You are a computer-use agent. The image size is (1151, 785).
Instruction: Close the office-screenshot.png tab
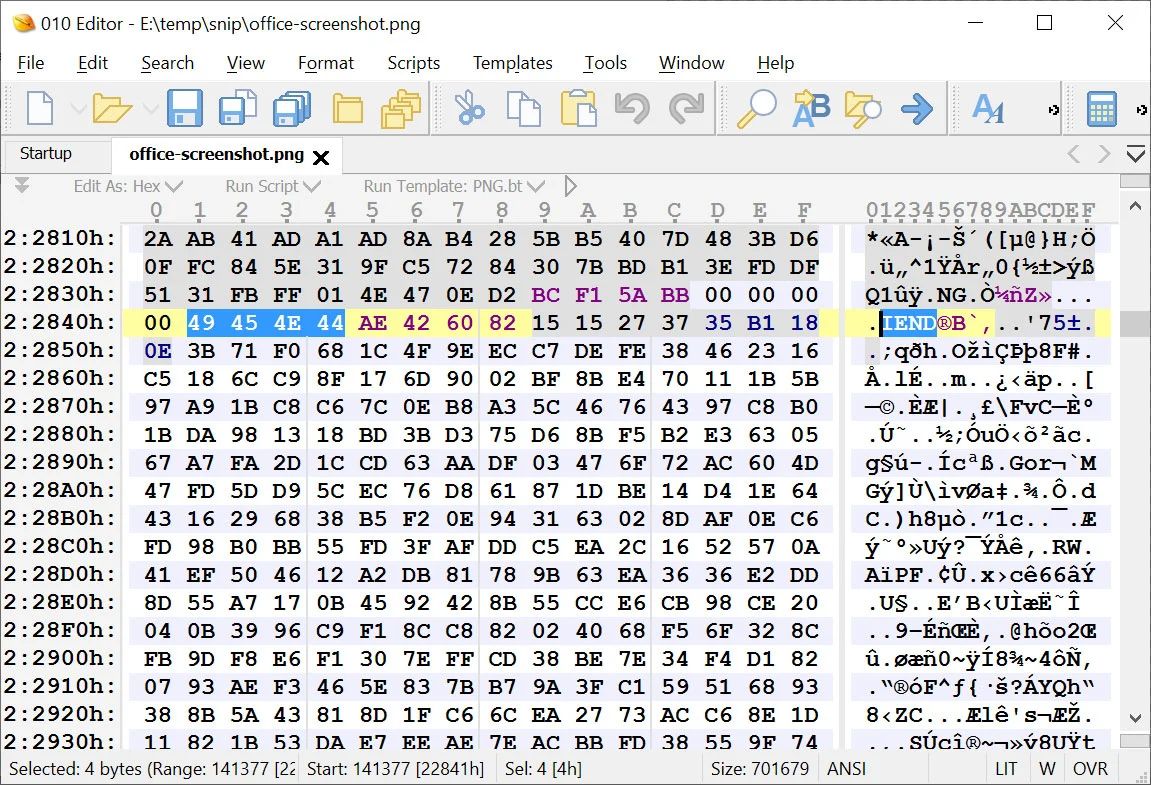point(321,157)
